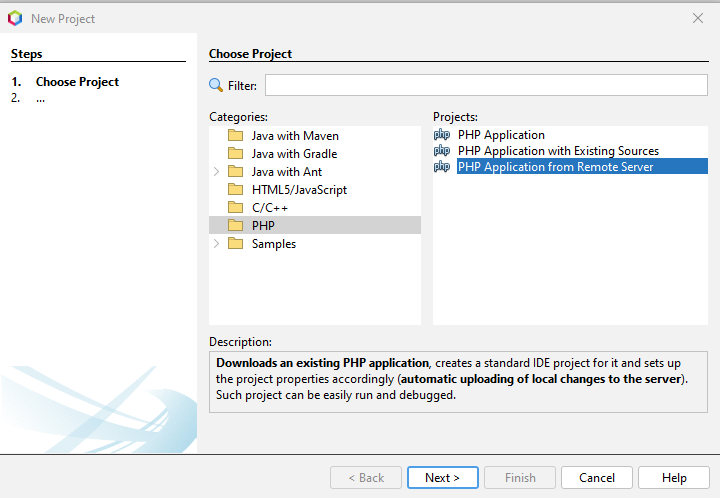720x498 pixels.
Task: Click the PHP Application project icon
Action: tap(442, 135)
